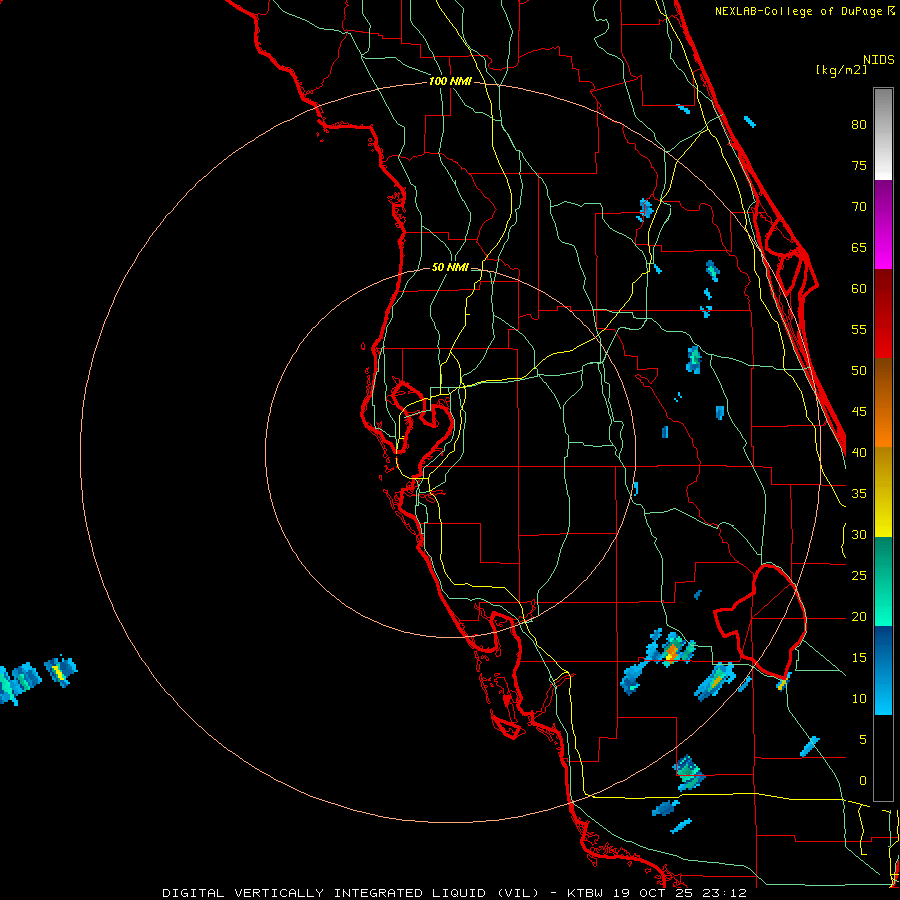900x900 pixels.
Task: Click the 15 value on the VIL scale
Action: click(x=859, y=658)
